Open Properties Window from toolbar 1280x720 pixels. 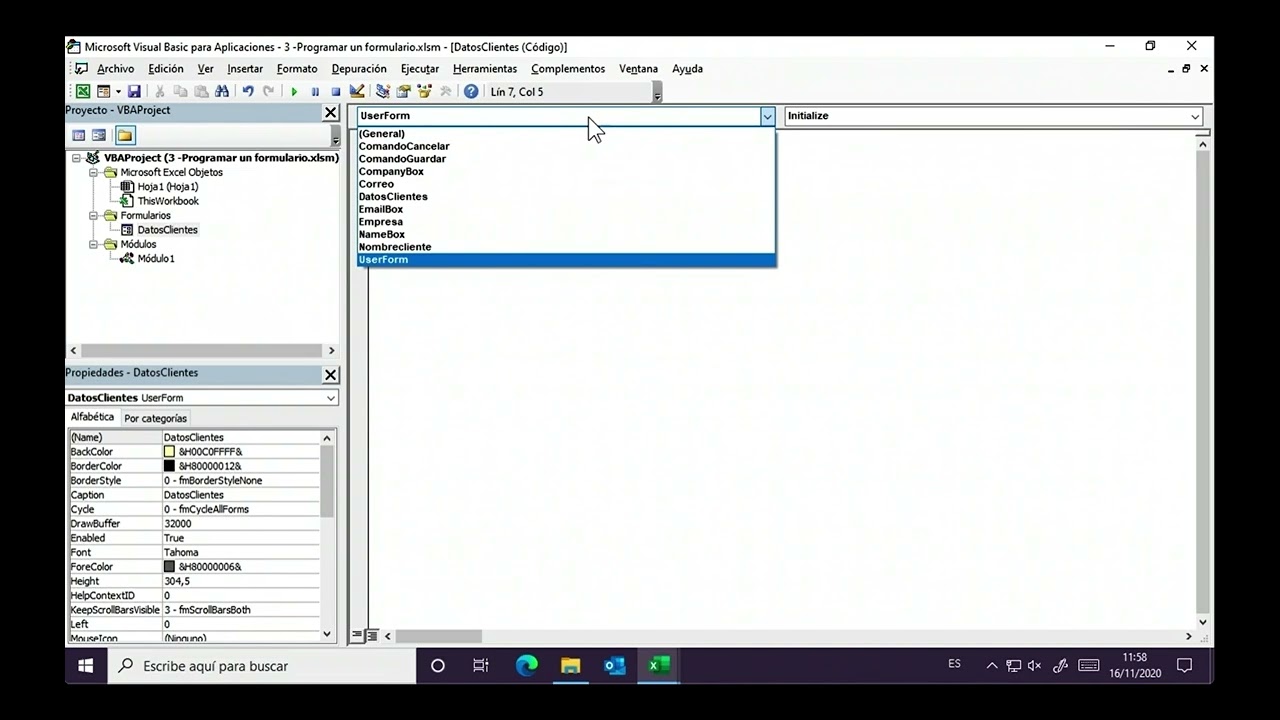click(x=404, y=92)
